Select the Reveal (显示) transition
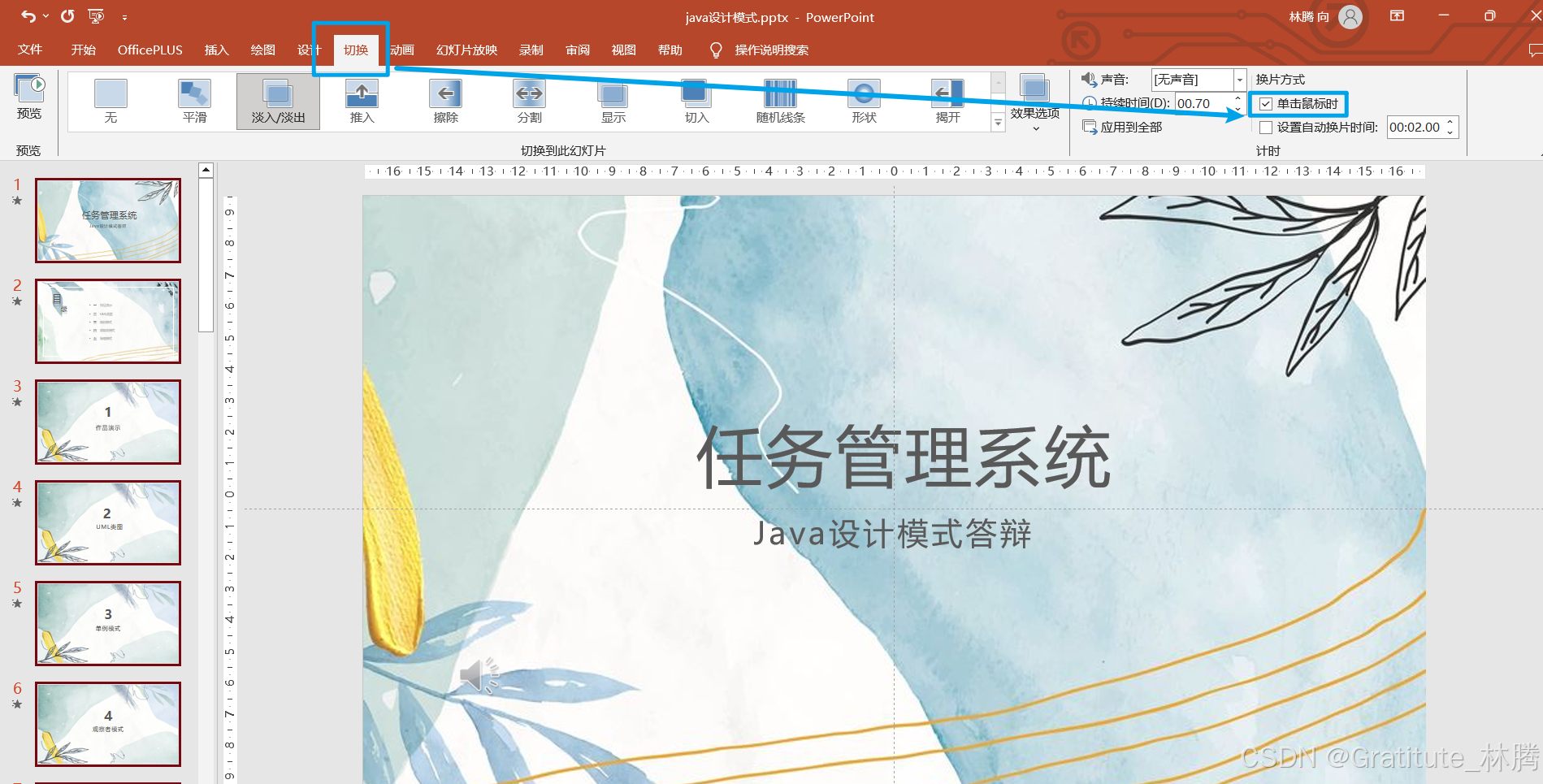Viewport: 1543px width, 784px height. click(x=613, y=102)
